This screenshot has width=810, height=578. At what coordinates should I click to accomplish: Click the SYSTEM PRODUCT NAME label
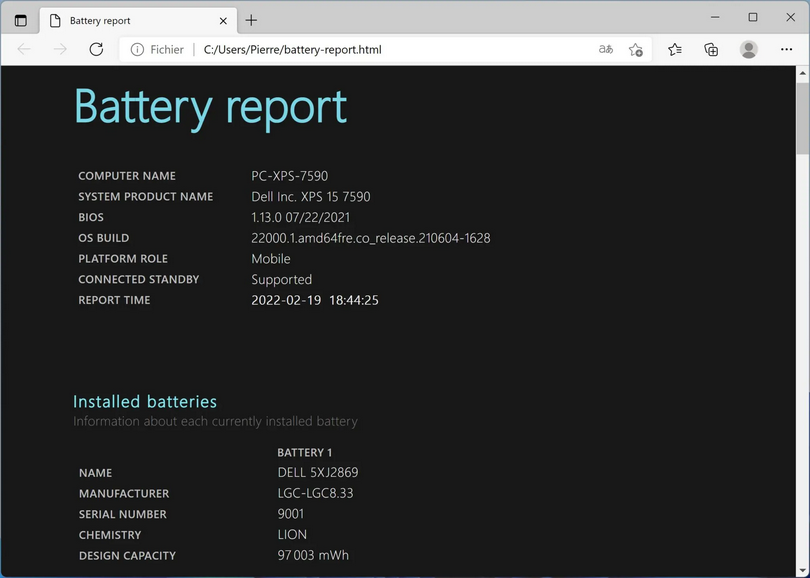pos(146,197)
